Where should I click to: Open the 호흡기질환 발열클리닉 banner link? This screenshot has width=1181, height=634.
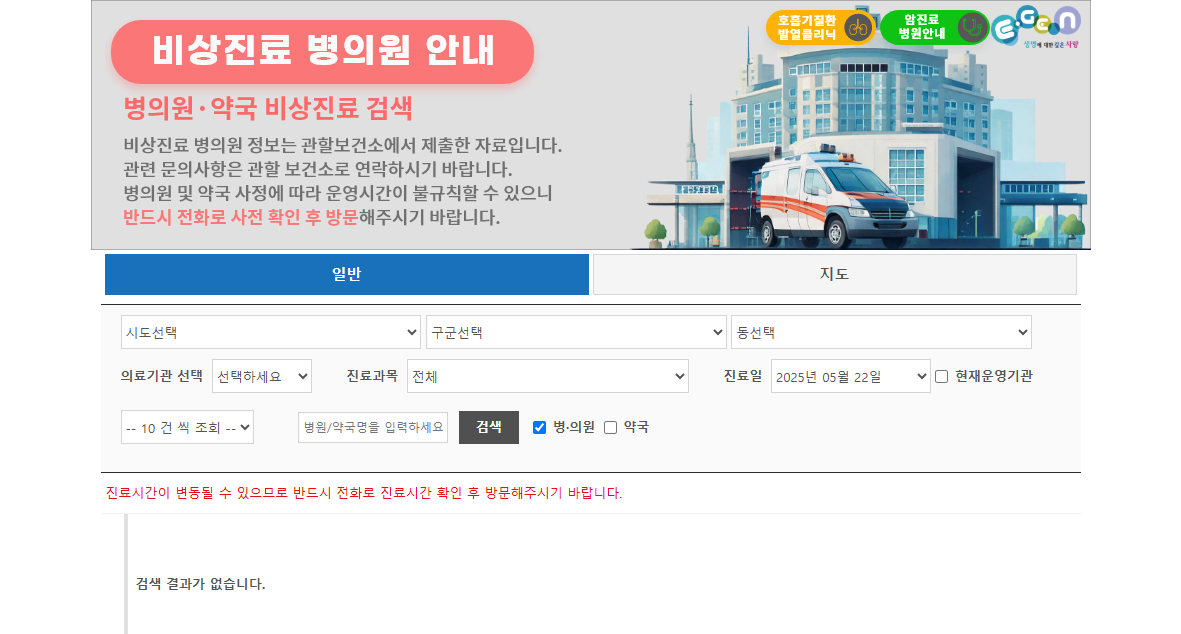tap(810, 26)
